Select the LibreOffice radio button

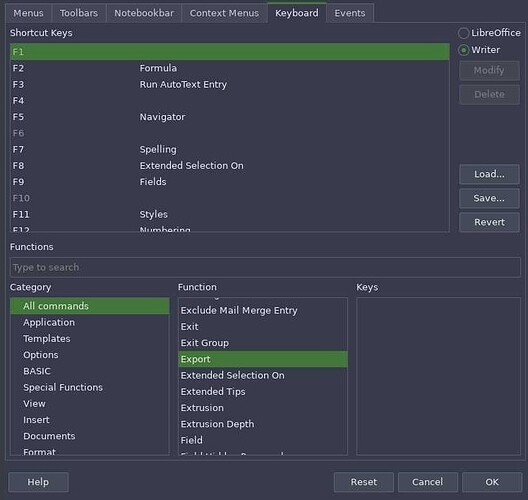[x=463, y=33]
